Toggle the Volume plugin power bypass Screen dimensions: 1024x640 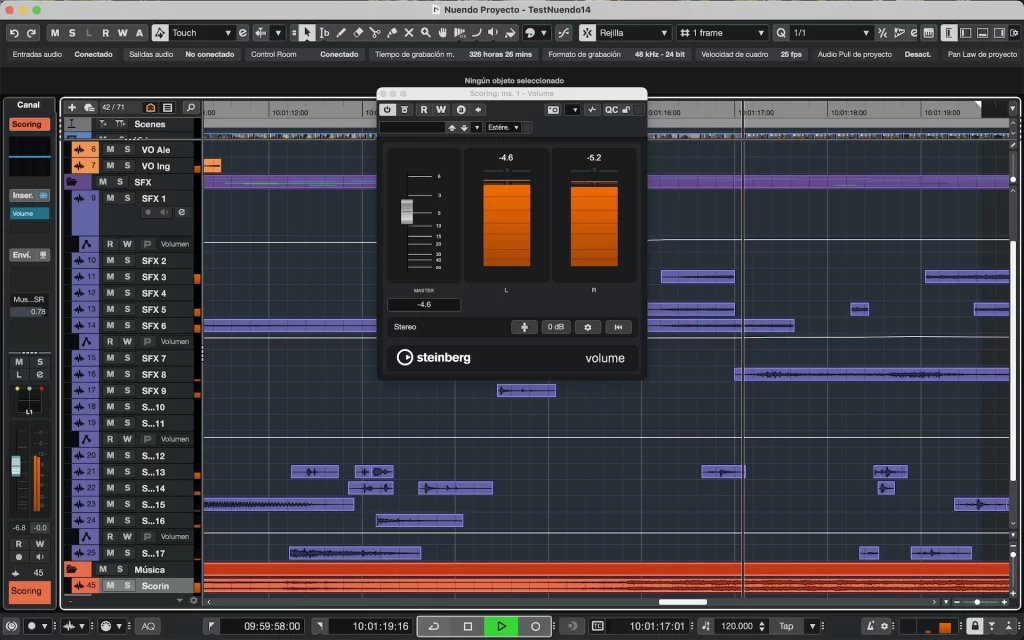388,110
